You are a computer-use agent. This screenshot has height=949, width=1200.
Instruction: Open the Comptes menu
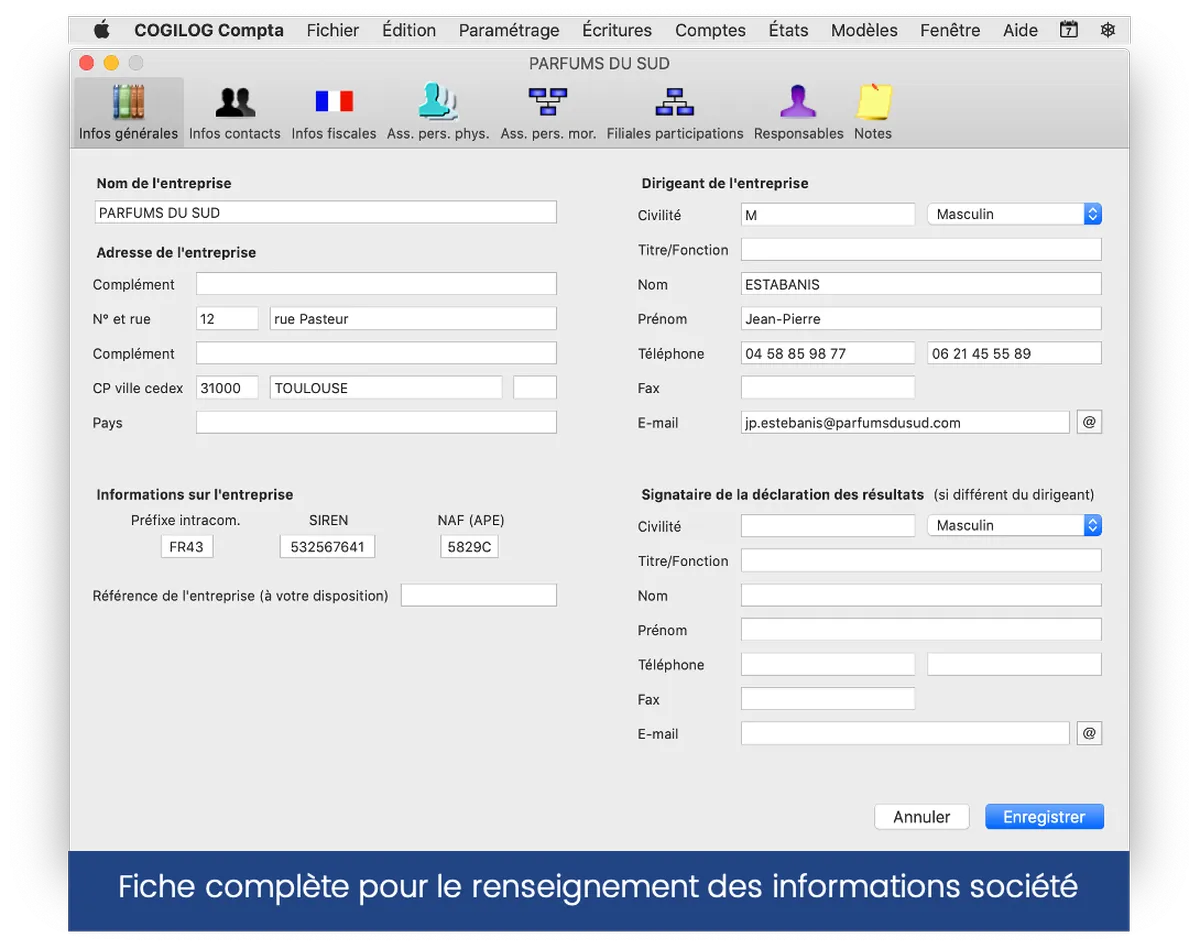click(710, 30)
